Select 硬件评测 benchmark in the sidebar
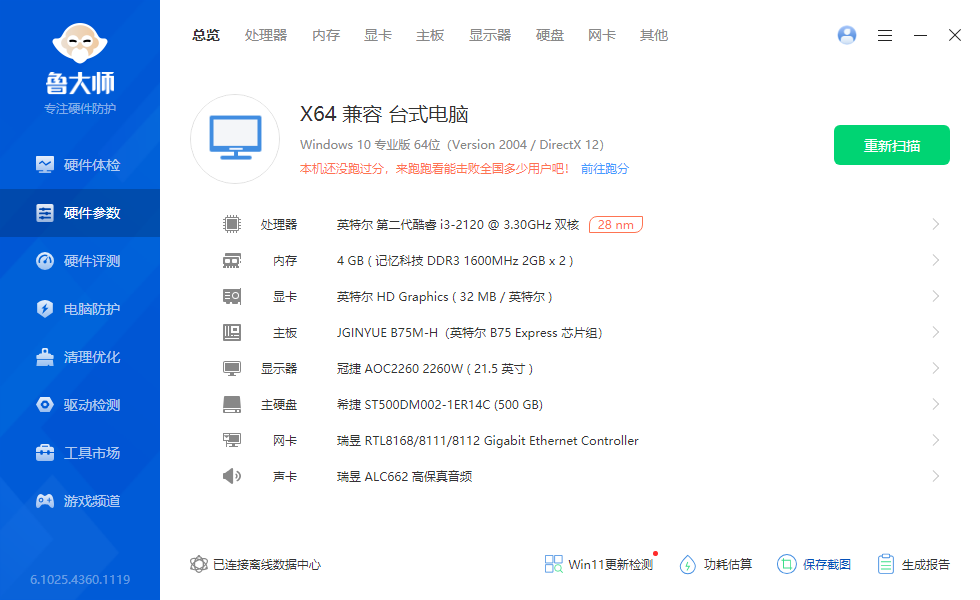The height and width of the screenshot is (600, 980). click(80, 261)
